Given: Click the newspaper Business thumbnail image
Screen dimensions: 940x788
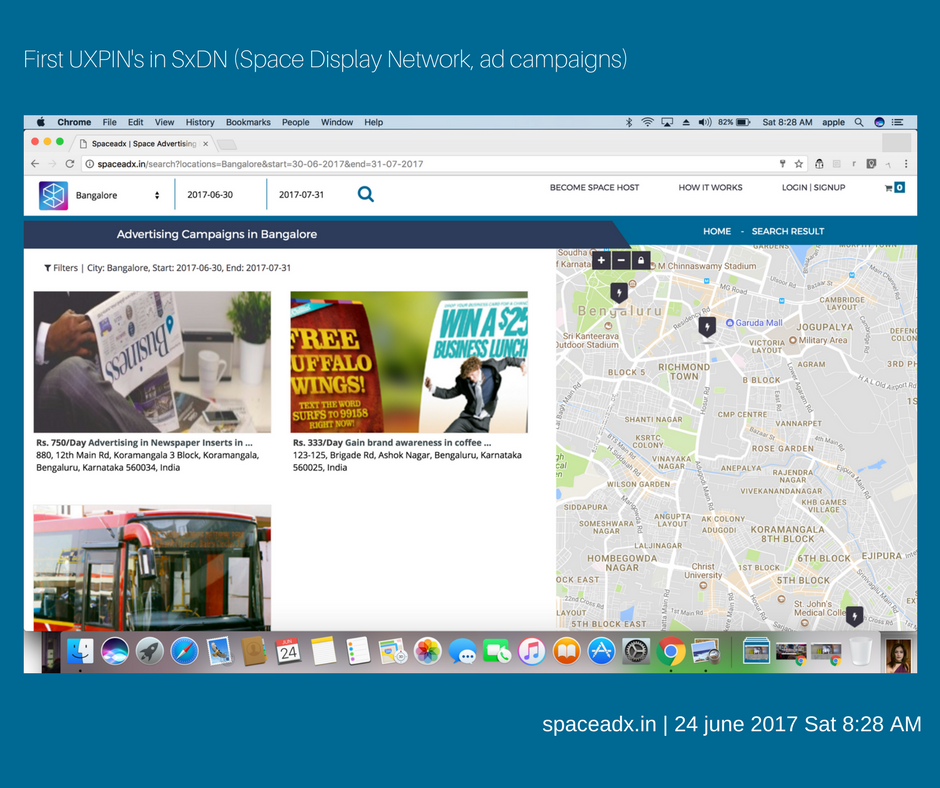Looking at the screenshot, I should point(152,362).
